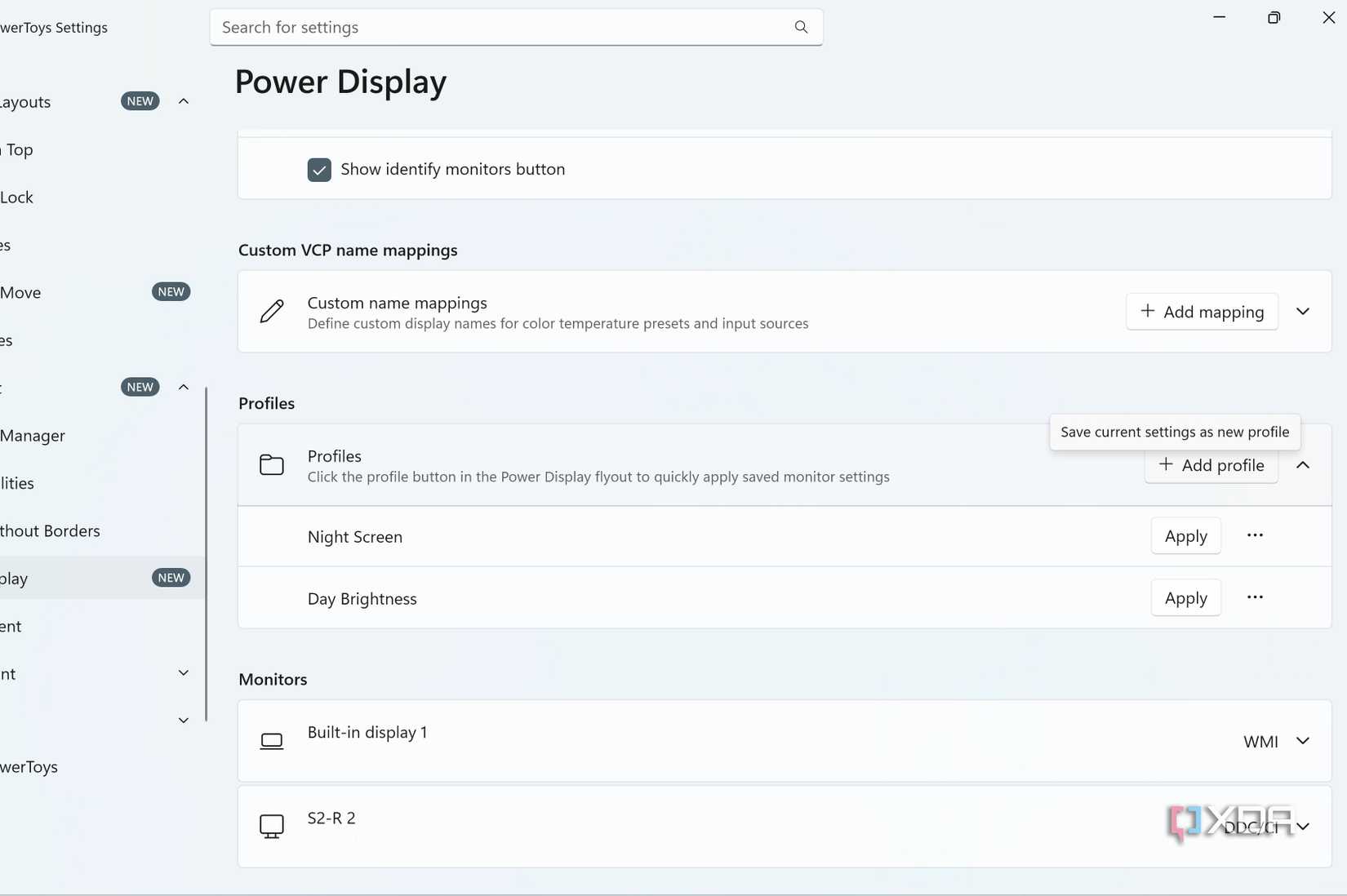The image size is (1347, 896).
Task: Click the Built-in display 1 label
Action: tap(367, 732)
